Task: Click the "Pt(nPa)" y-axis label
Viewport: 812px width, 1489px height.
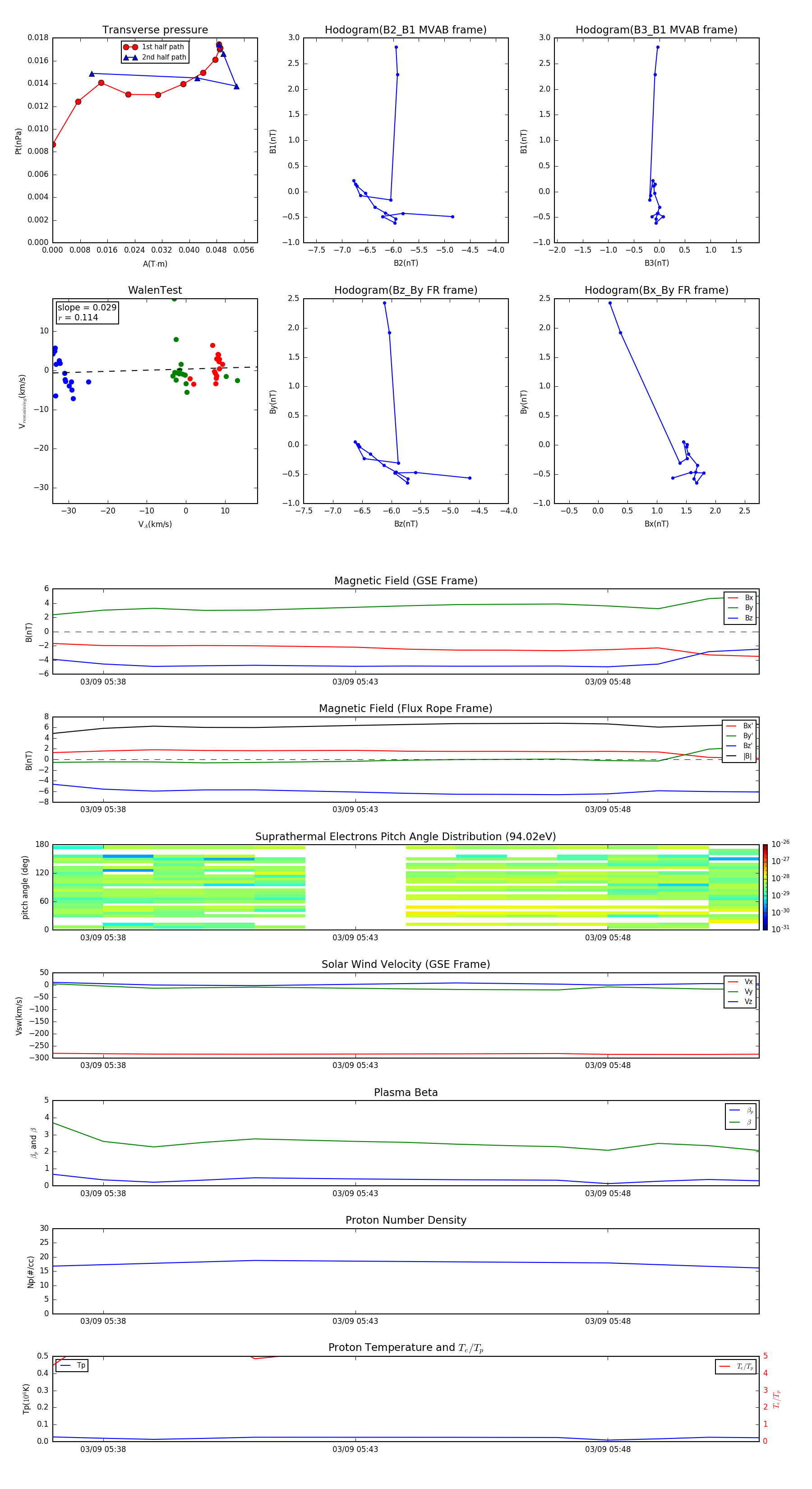Action: click(x=18, y=140)
